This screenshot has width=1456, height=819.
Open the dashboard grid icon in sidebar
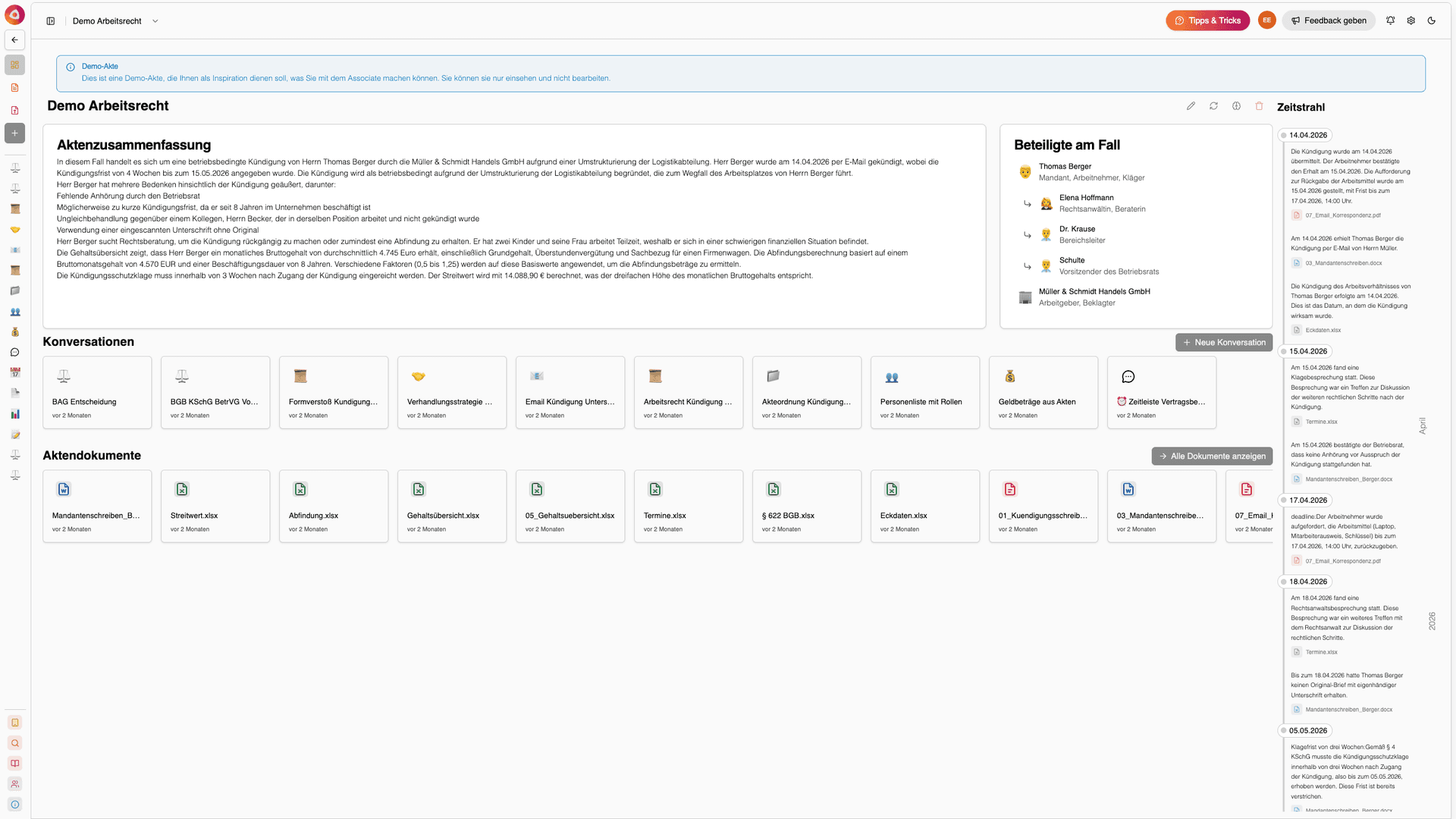[x=14, y=65]
